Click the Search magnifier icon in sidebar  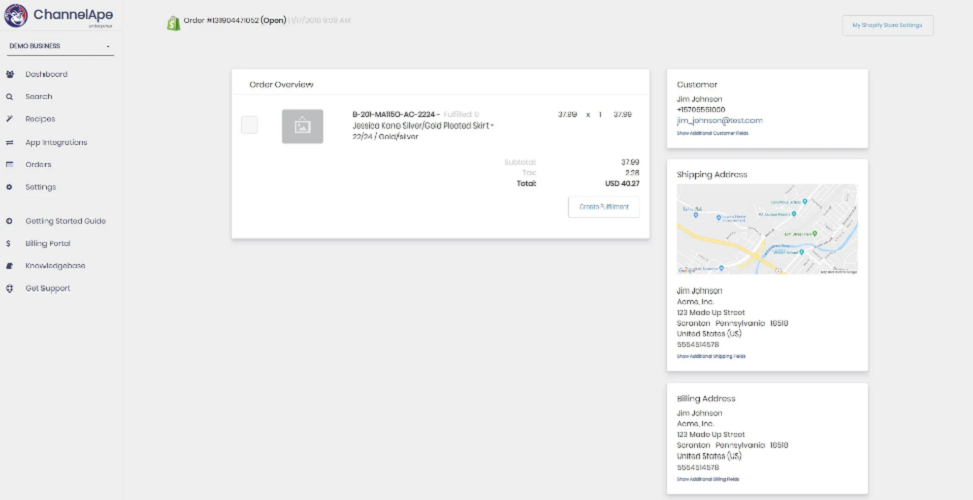[9, 97]
